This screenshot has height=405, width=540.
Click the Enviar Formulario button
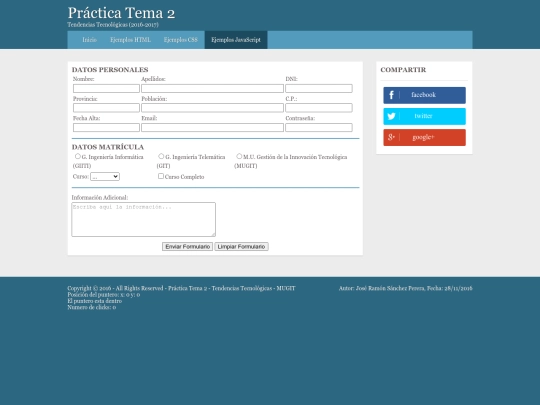click(187, 247)
